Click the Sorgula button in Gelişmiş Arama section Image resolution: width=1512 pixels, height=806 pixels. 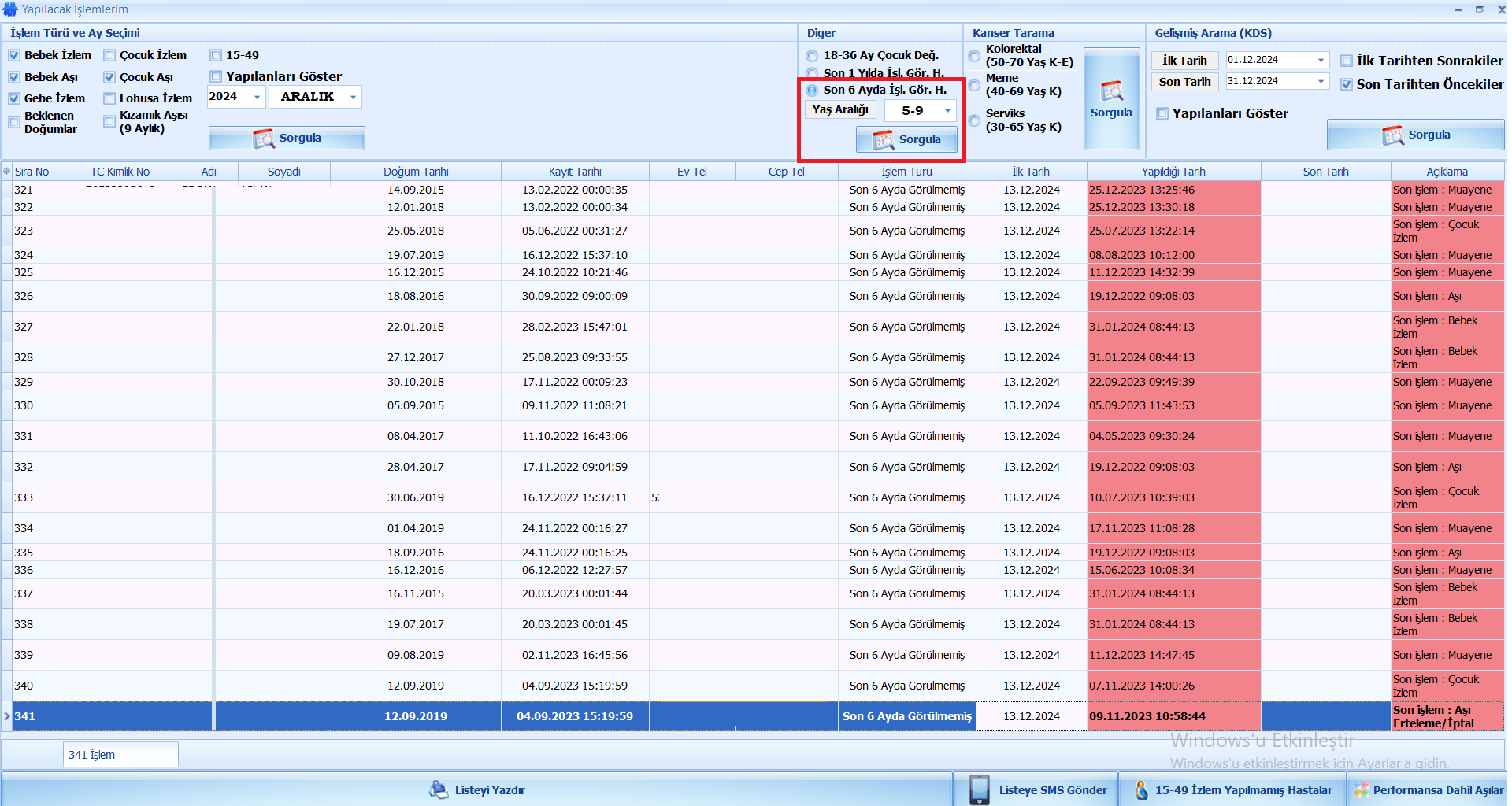point(1415,135)
